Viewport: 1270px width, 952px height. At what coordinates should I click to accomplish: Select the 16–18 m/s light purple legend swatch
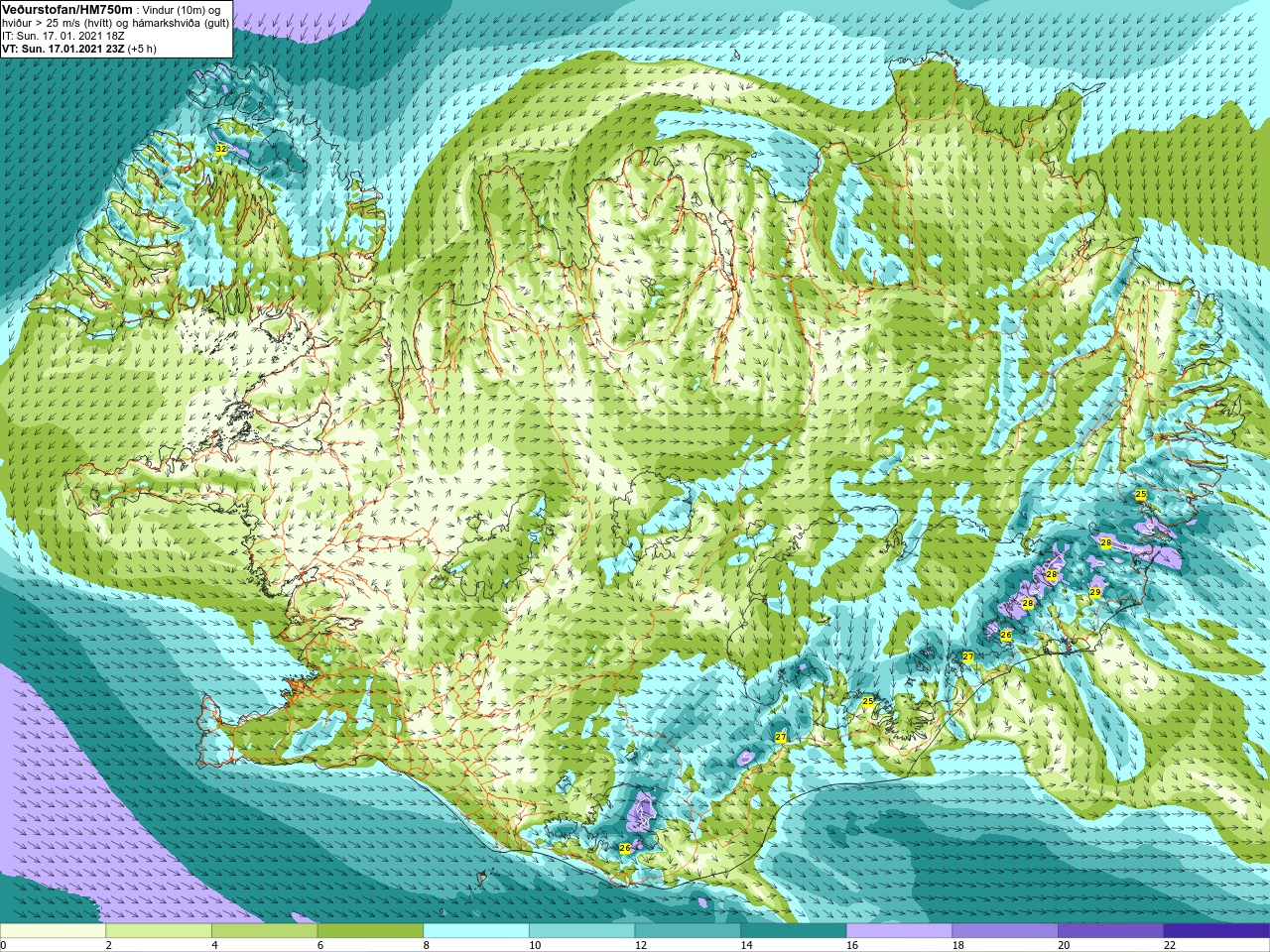(x=899, y=931)
